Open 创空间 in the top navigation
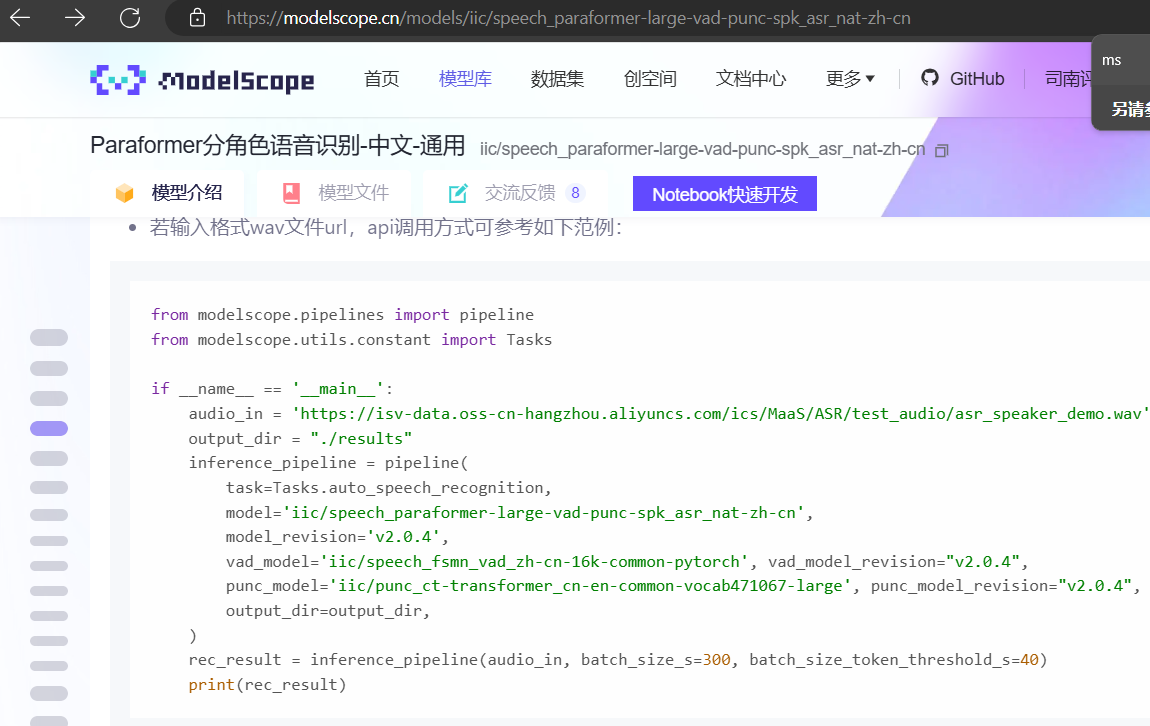1150x726 pixels. (x=650, y=79)
